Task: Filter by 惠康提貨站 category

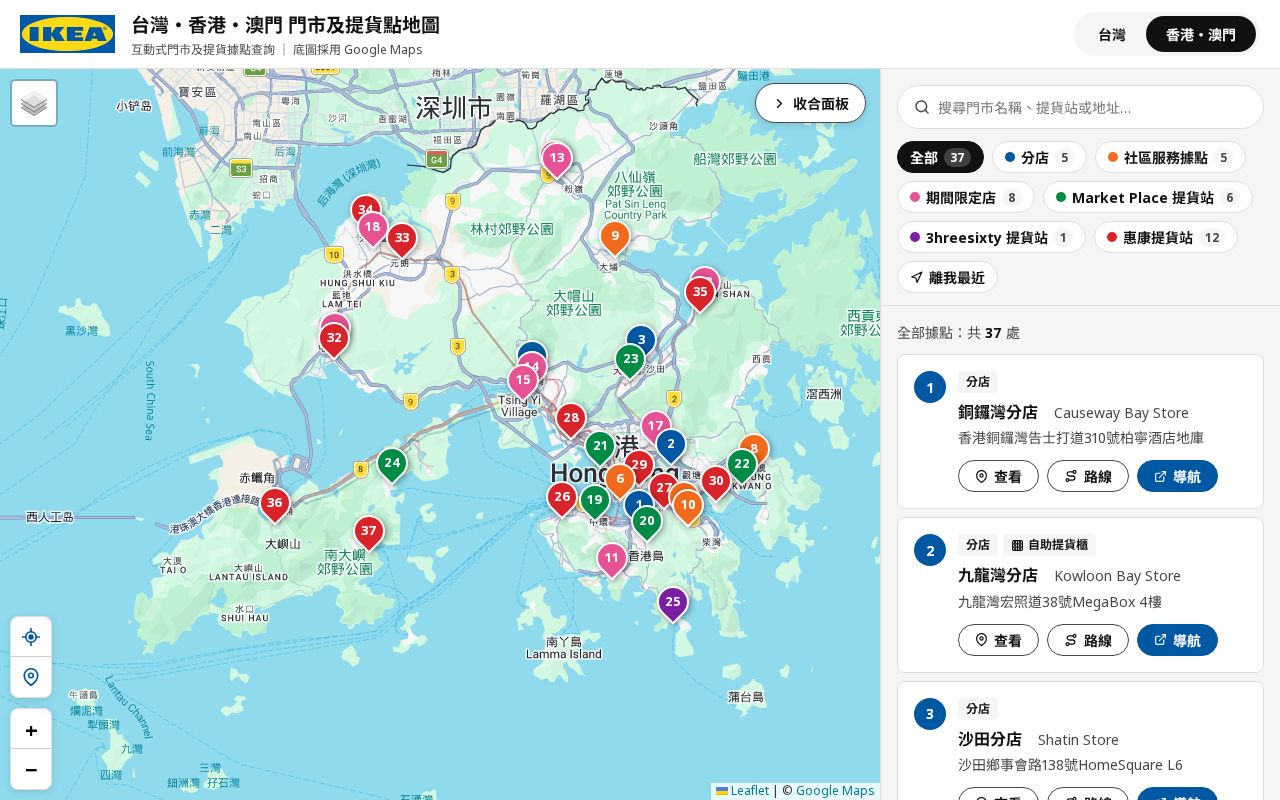Action: [x=1166, y=237]
